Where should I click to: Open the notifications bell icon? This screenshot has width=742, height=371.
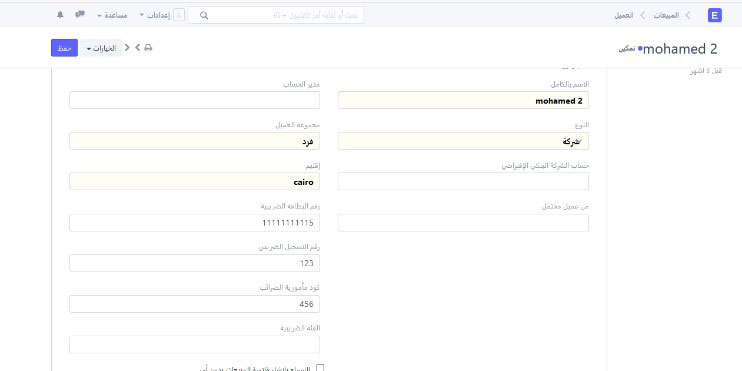click(x=60, y=15)
